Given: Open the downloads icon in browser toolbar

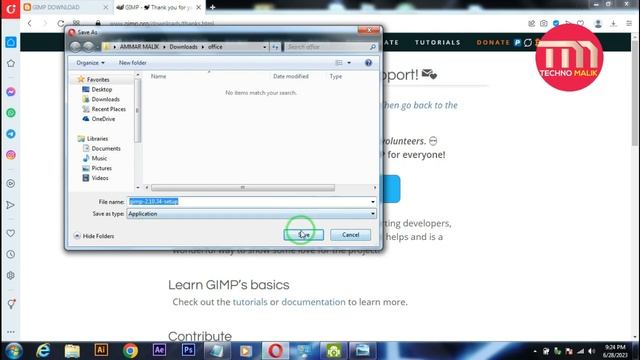Looking at the screenshot, I should (613, 24).
